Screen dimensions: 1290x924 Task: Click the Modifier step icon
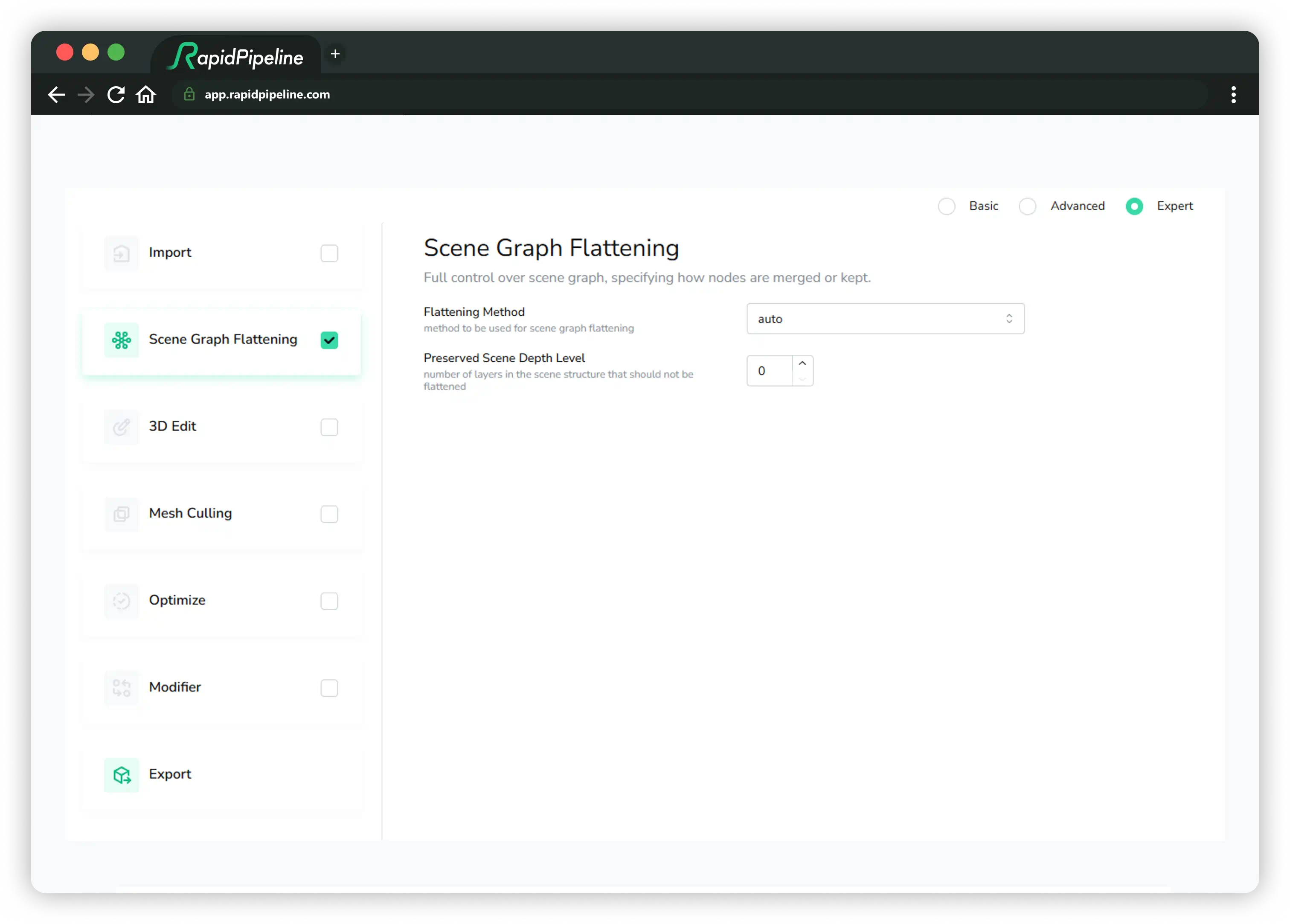click(121, 688)
